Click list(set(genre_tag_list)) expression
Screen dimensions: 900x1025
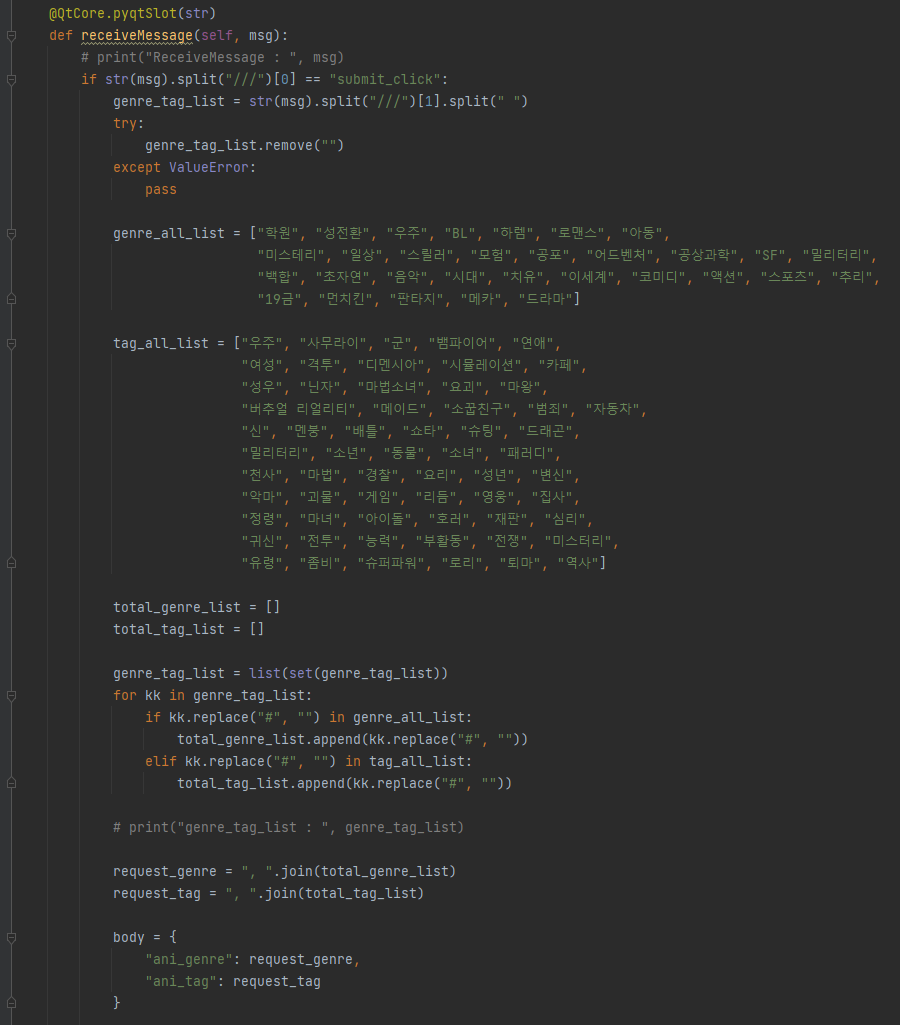tap(348, 673)
